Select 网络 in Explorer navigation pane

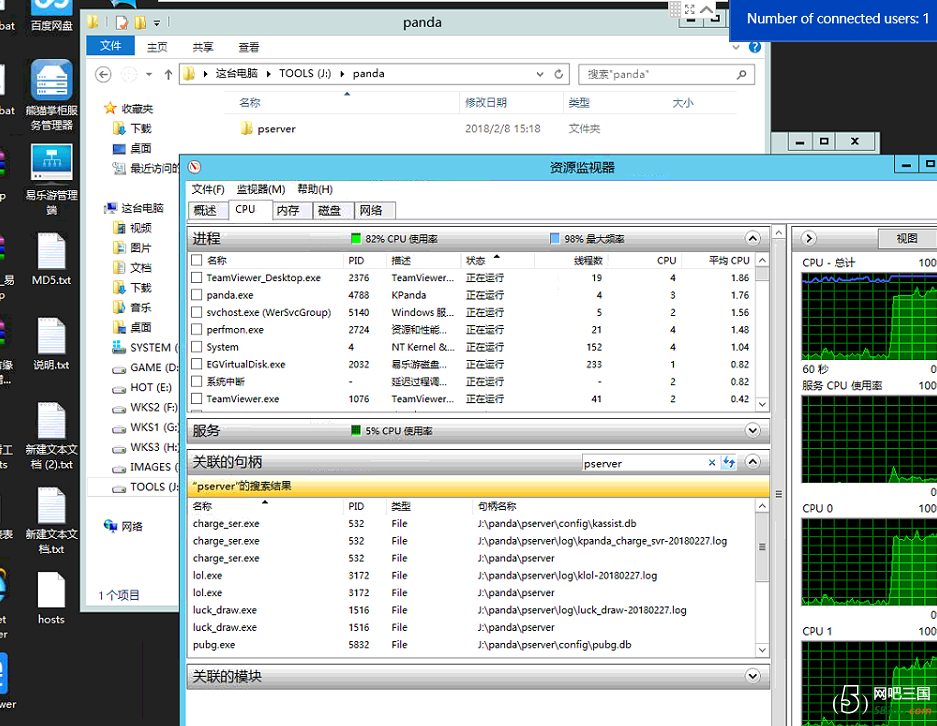coord(124,526)
